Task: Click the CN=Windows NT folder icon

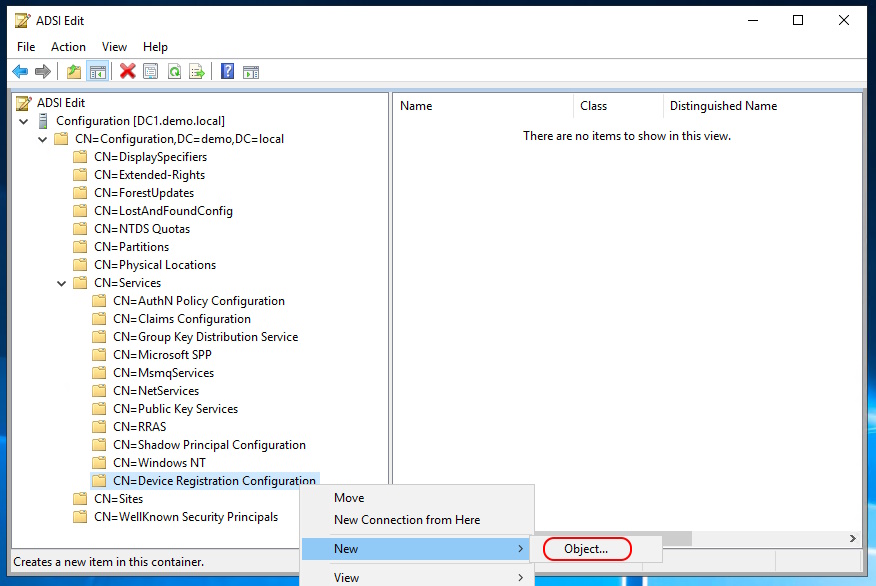Action: click(x=99, y=462)
